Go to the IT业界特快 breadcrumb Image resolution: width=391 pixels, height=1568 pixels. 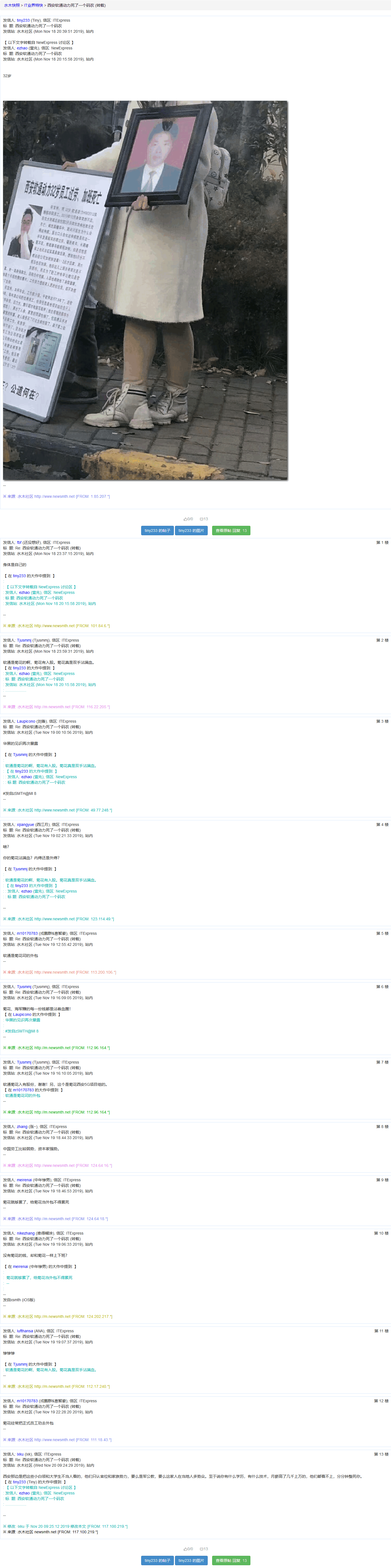(x=34, y=6)
